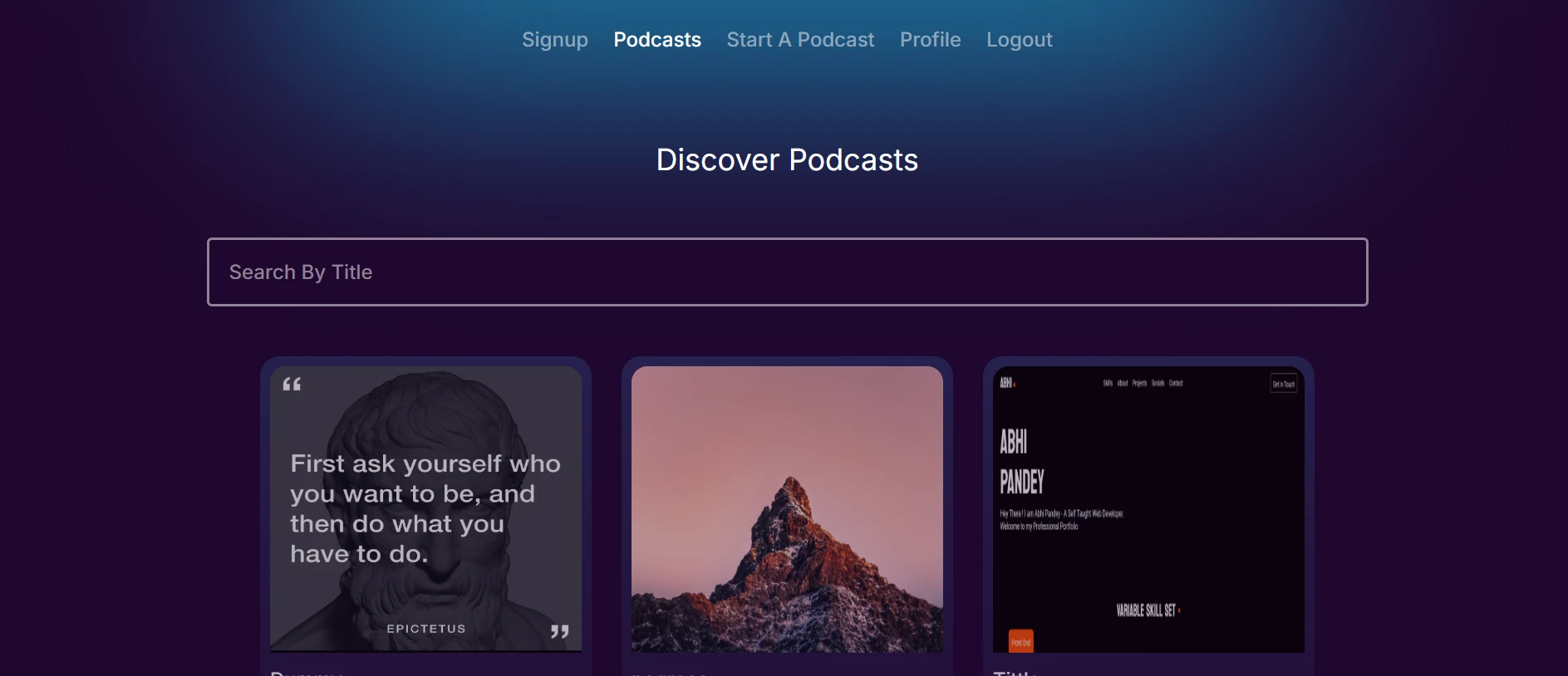
Task: Open the Podcasts tab in navigation
Action: coord(656,40)
